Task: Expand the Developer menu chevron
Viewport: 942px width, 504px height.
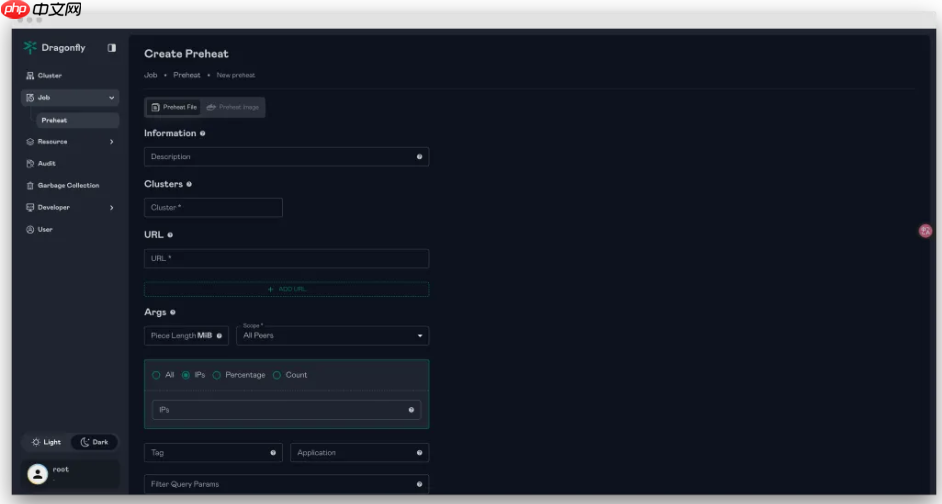Action: click(112, 208)
